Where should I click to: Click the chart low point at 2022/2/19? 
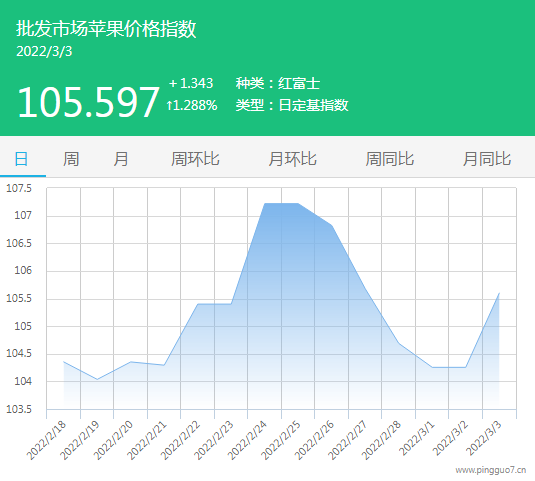[x=97, y=379]
